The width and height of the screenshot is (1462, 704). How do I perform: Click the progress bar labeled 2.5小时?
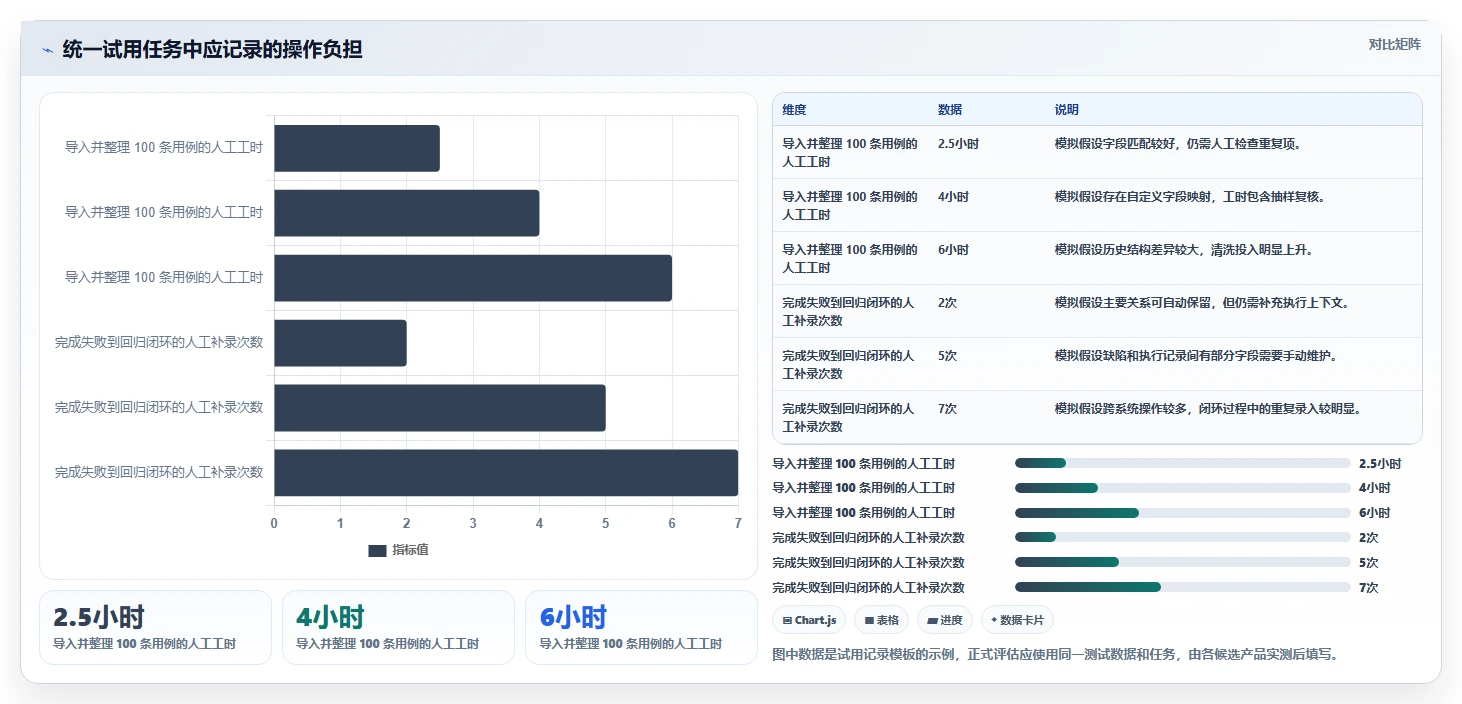(1183, 463)
